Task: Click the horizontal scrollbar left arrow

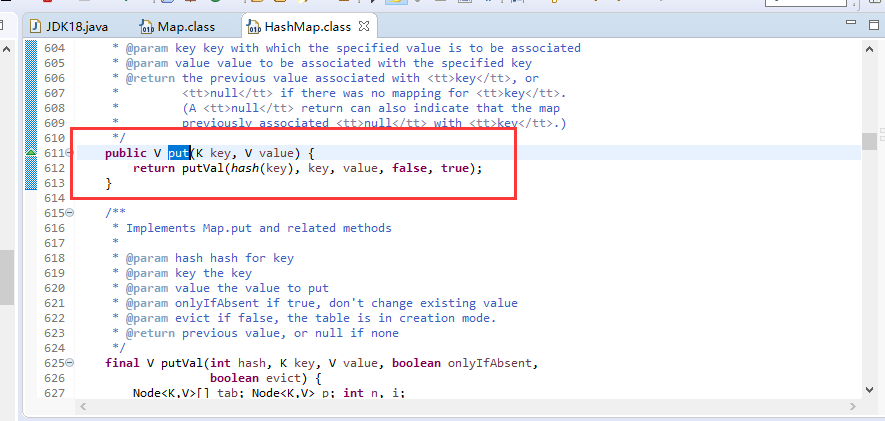Action: [x=83, y=406]
